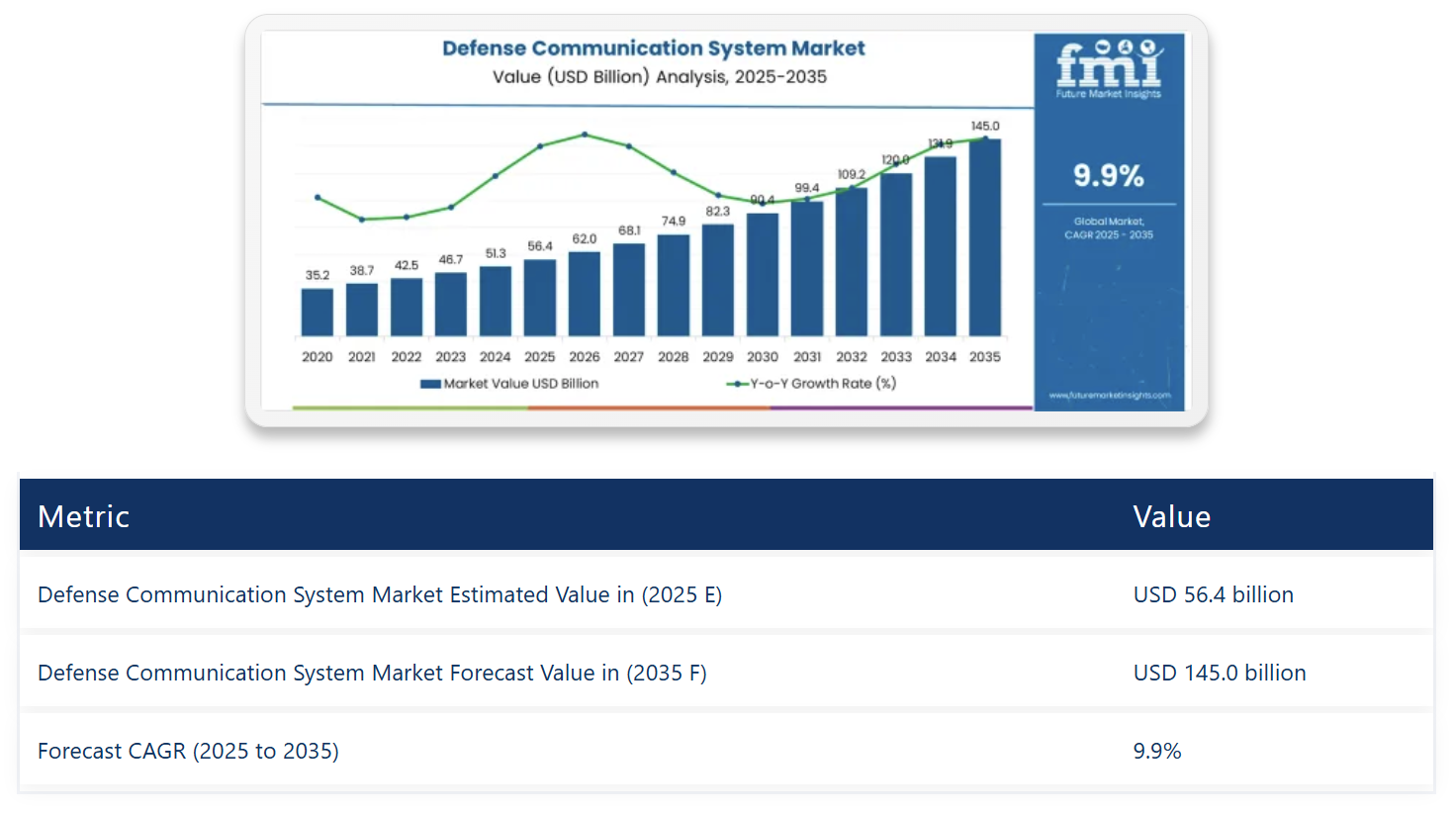Select the Forecast CAGR (2025 to 2035) row

(x=188, y=751)
